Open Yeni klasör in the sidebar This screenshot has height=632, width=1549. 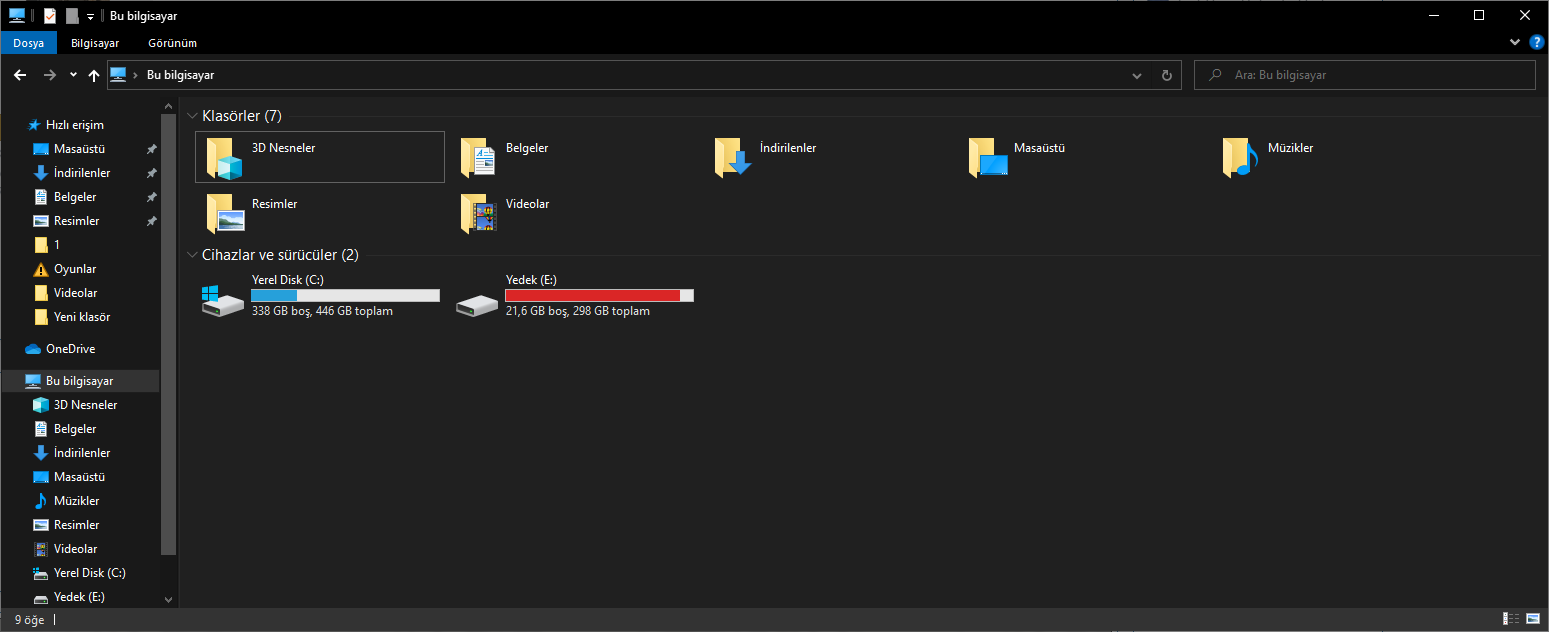80,317
